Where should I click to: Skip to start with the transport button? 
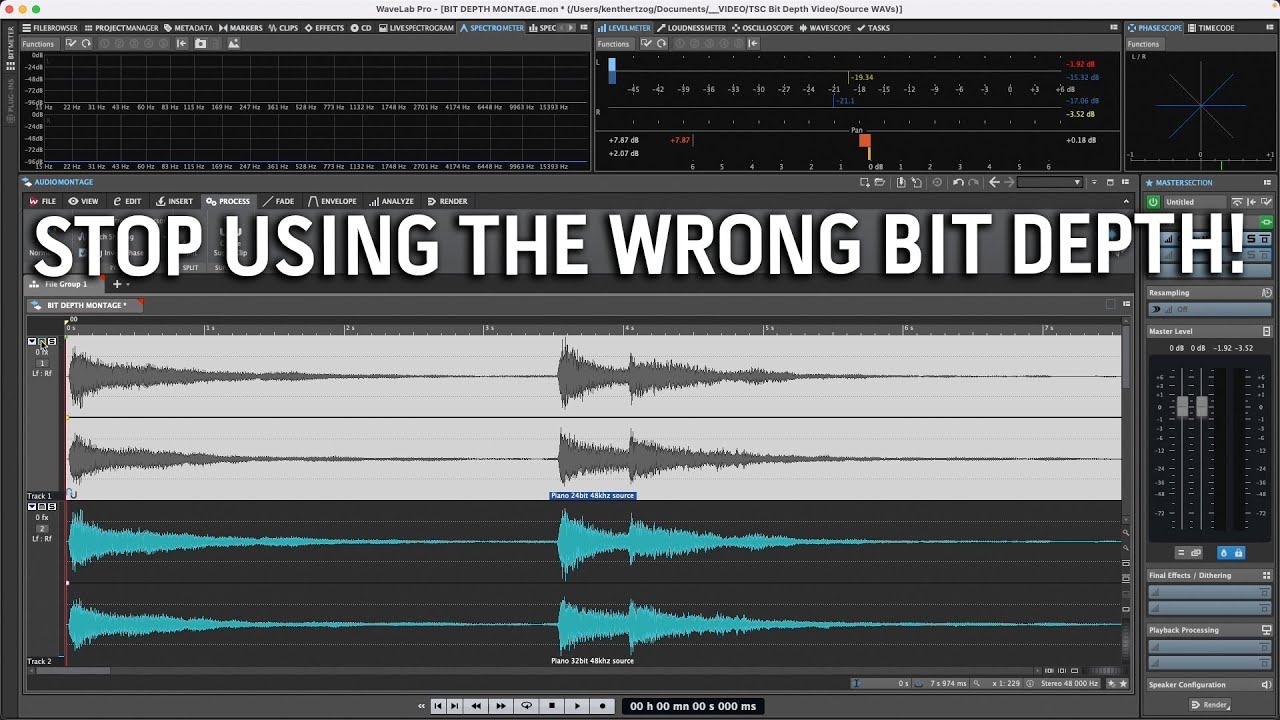pos(437,706)
